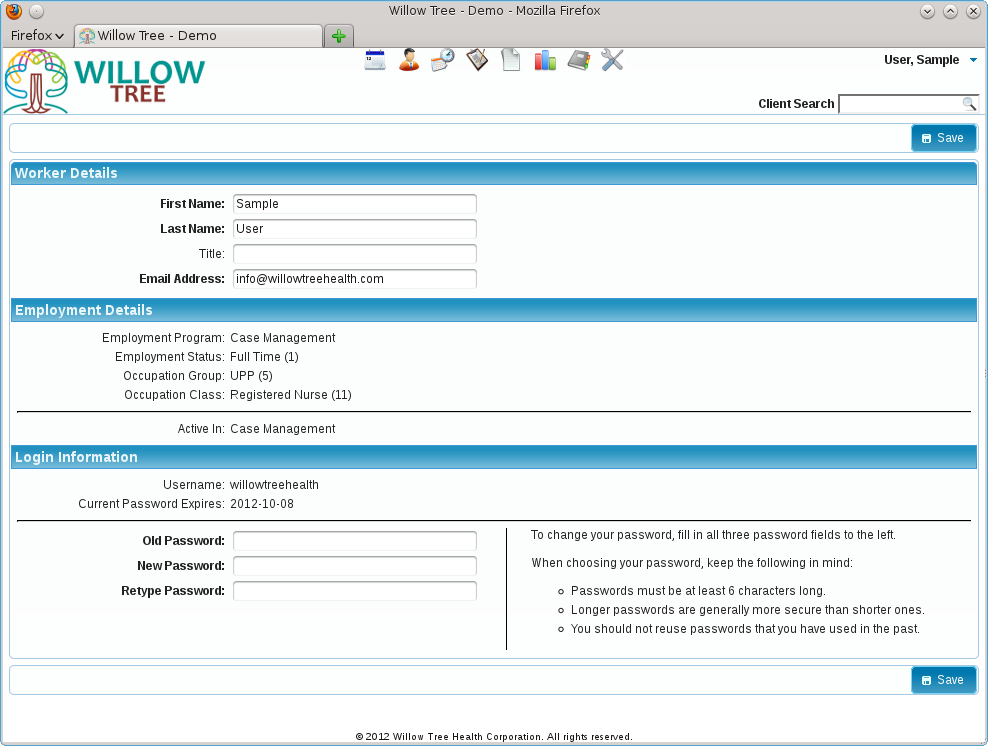Click the Login Information section header
Image resolution: width=988 pixels, height=746 pixels.
click(494, 457)
